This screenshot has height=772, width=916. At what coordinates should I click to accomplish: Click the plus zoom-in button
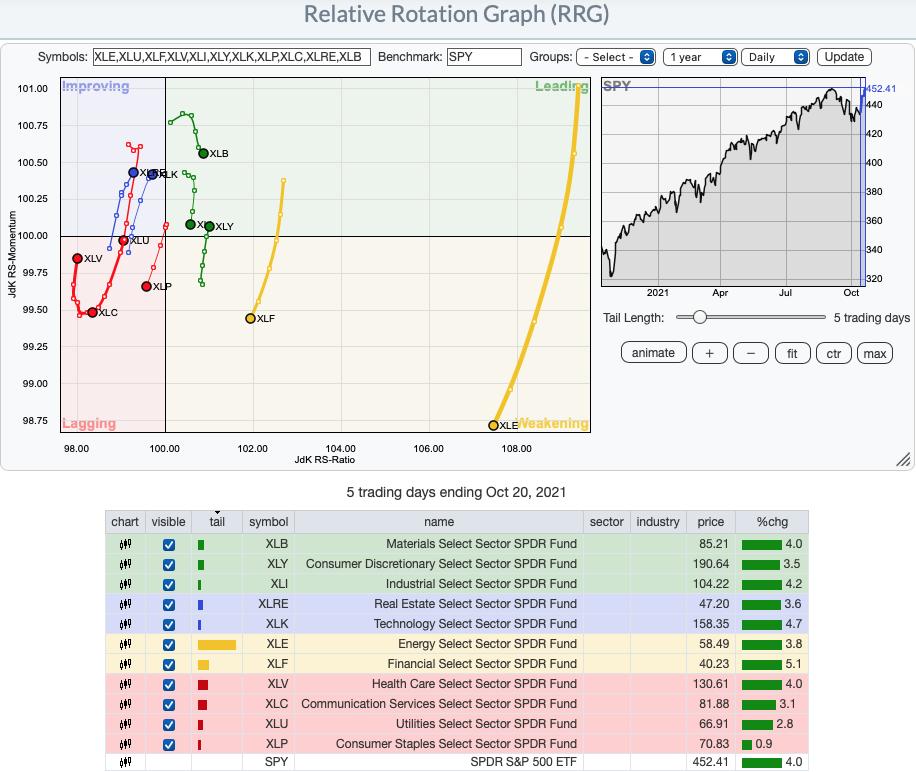click(x=709, y=353)
